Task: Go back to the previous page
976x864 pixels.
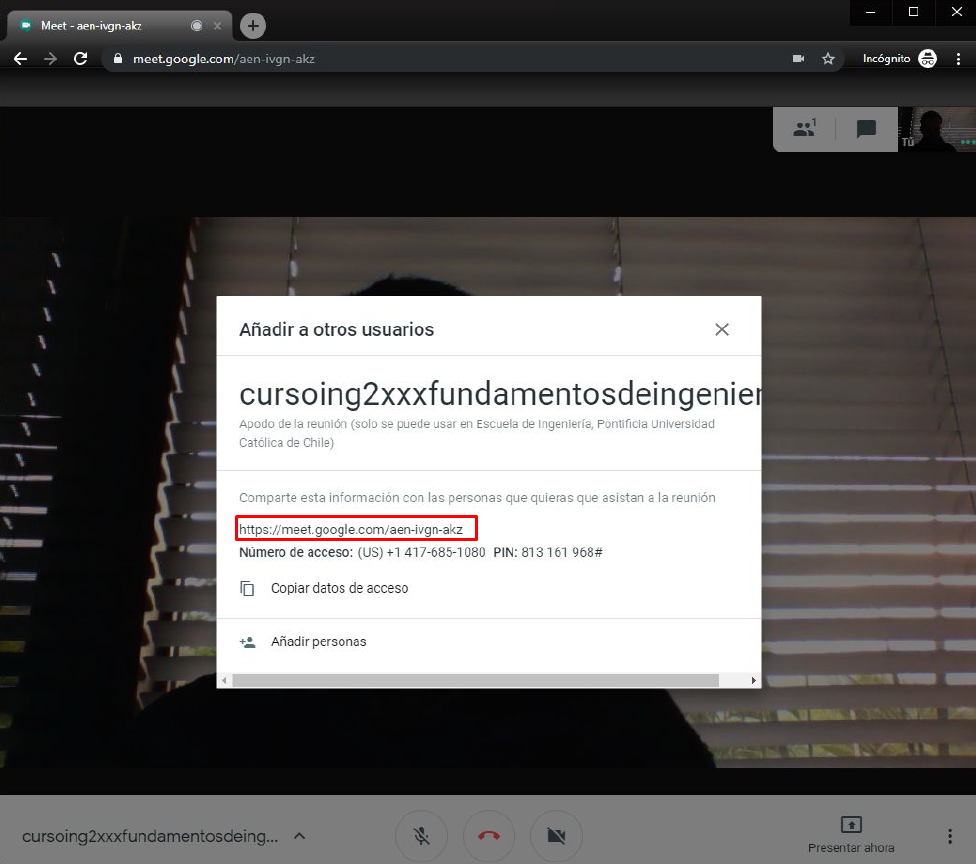Action: point(21,59)
